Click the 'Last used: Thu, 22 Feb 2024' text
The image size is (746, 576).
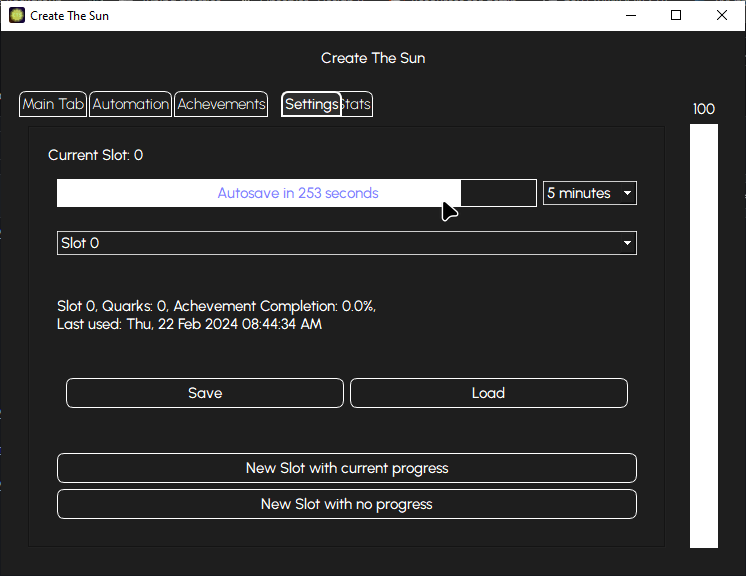pos(189,324)
